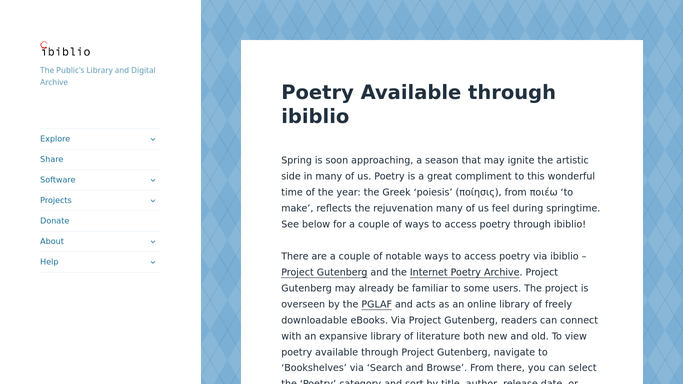This screenshot has height=384, width=683.
Task: Expand the Projects submenu chevron
Action: [x=153, y=200]
